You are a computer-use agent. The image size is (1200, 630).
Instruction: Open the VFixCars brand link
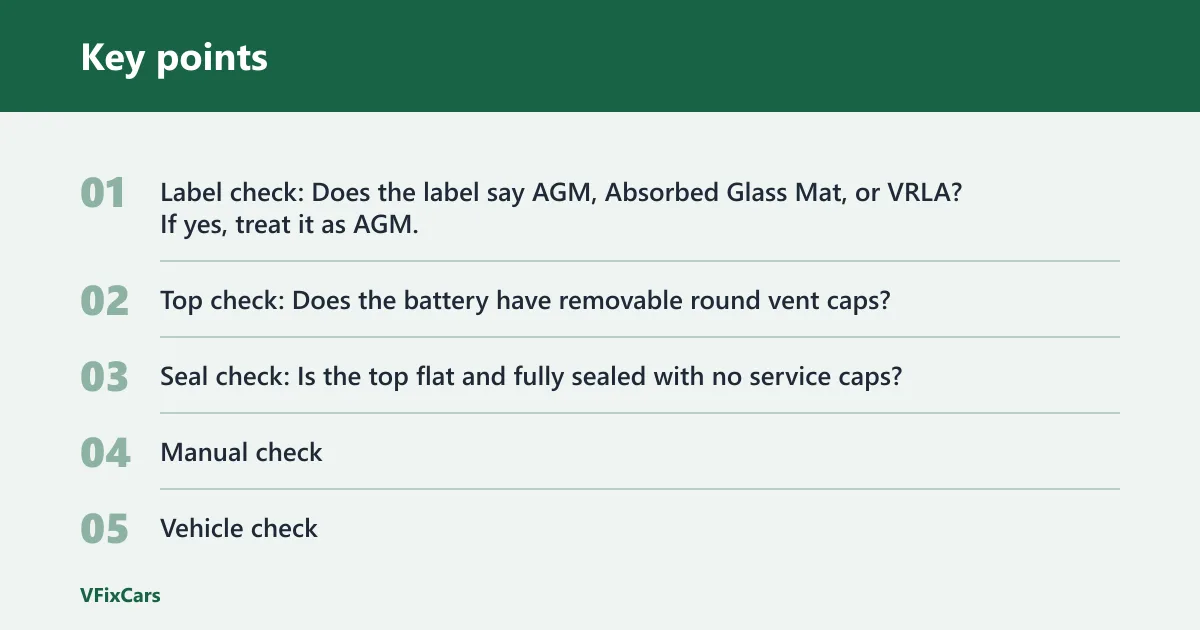[120, 595]
